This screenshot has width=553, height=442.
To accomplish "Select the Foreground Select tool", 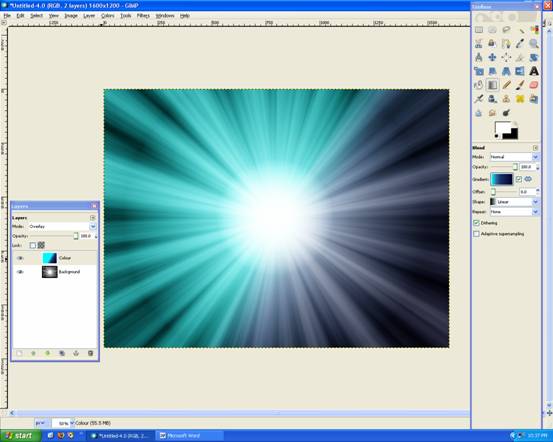I will (492, 44).
